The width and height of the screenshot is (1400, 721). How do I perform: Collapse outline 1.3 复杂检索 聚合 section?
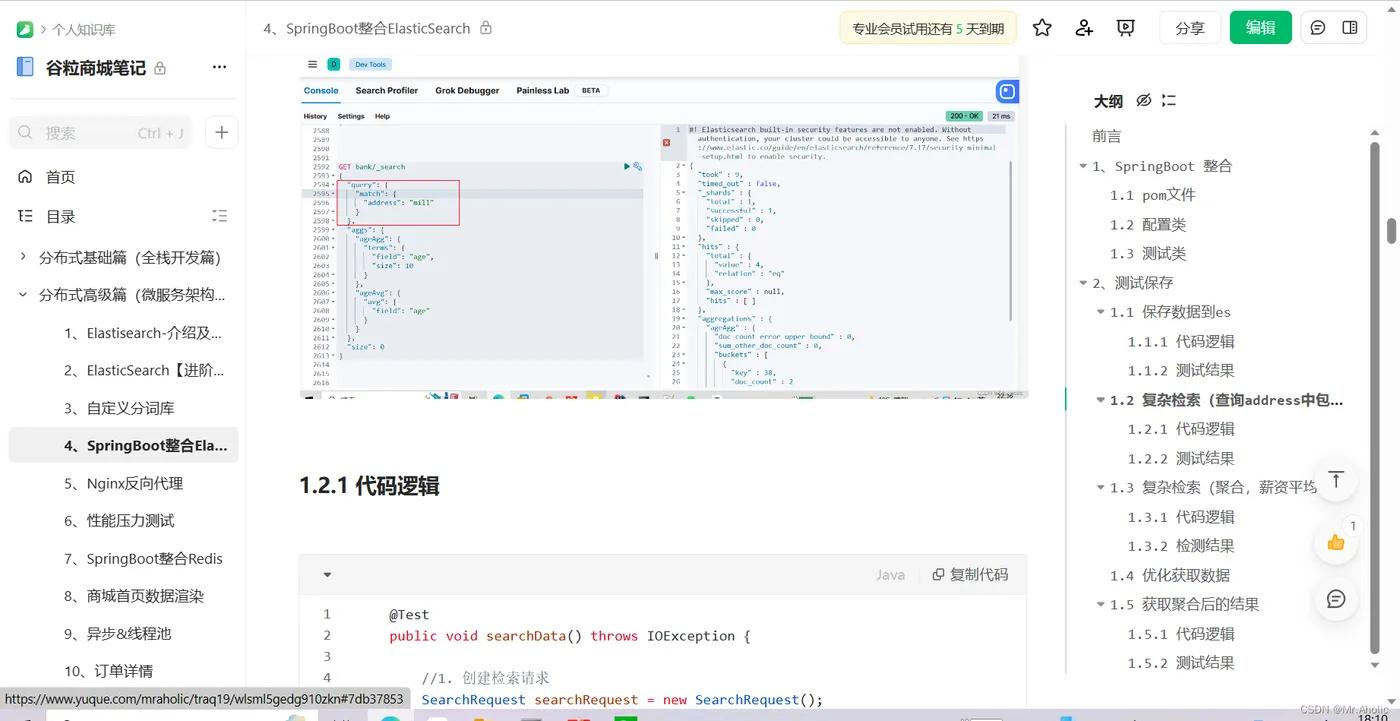[1101, 488]
